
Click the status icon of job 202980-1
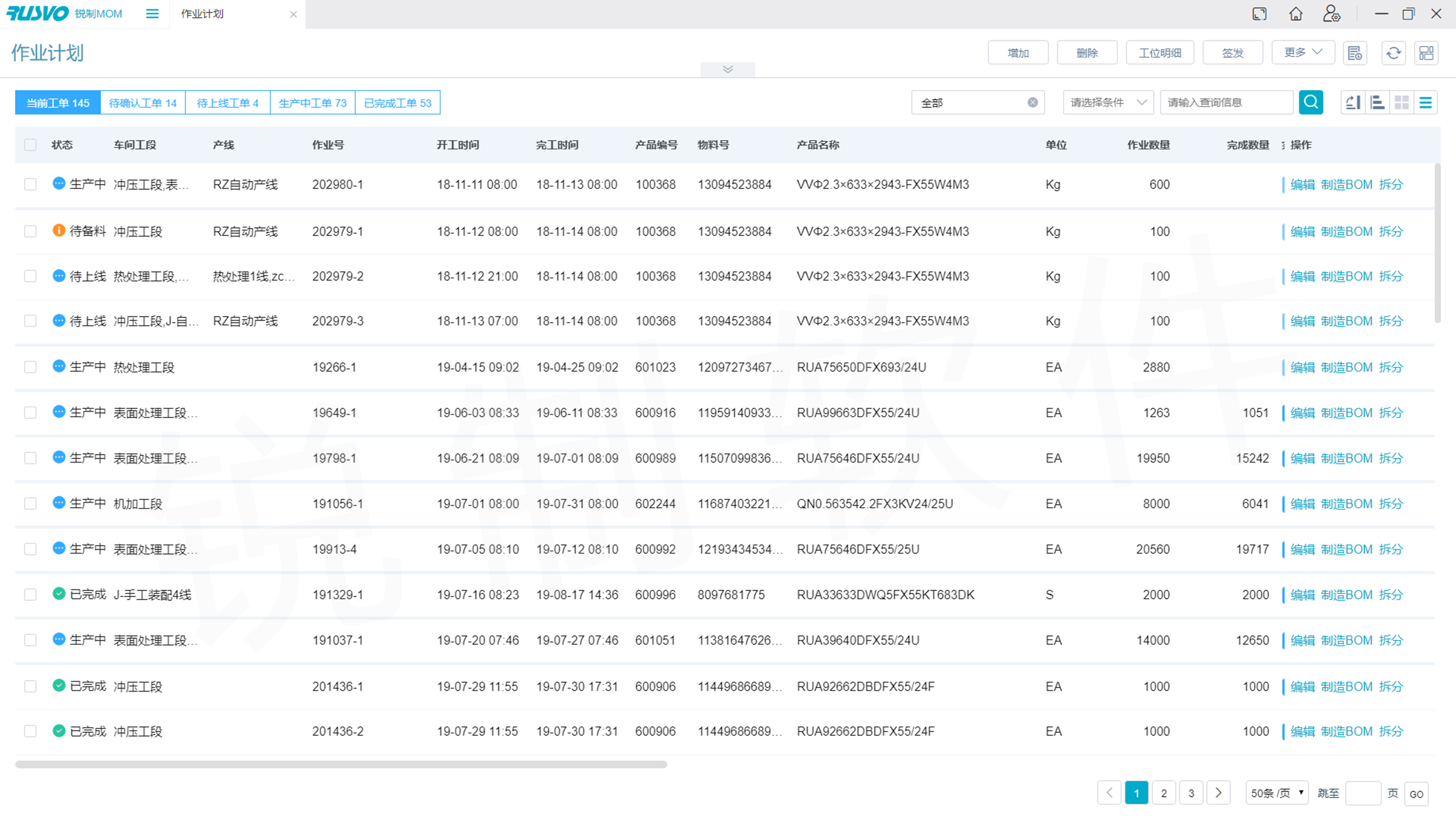pos(59,183)
